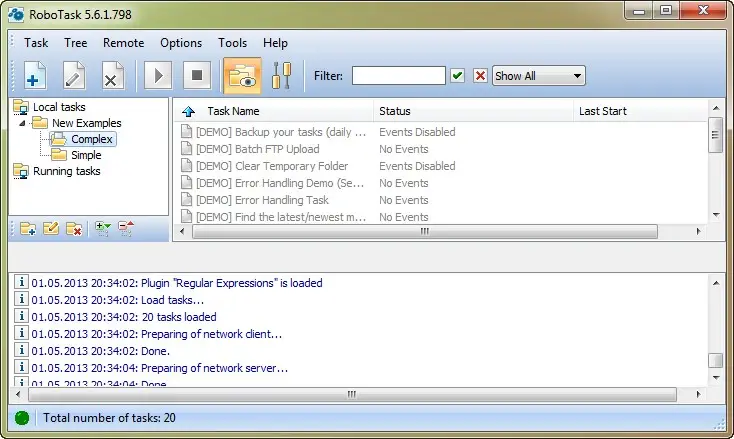This screenshot has width=734, height=439.
Task: Open the Help menu
Action: point(275,43)
